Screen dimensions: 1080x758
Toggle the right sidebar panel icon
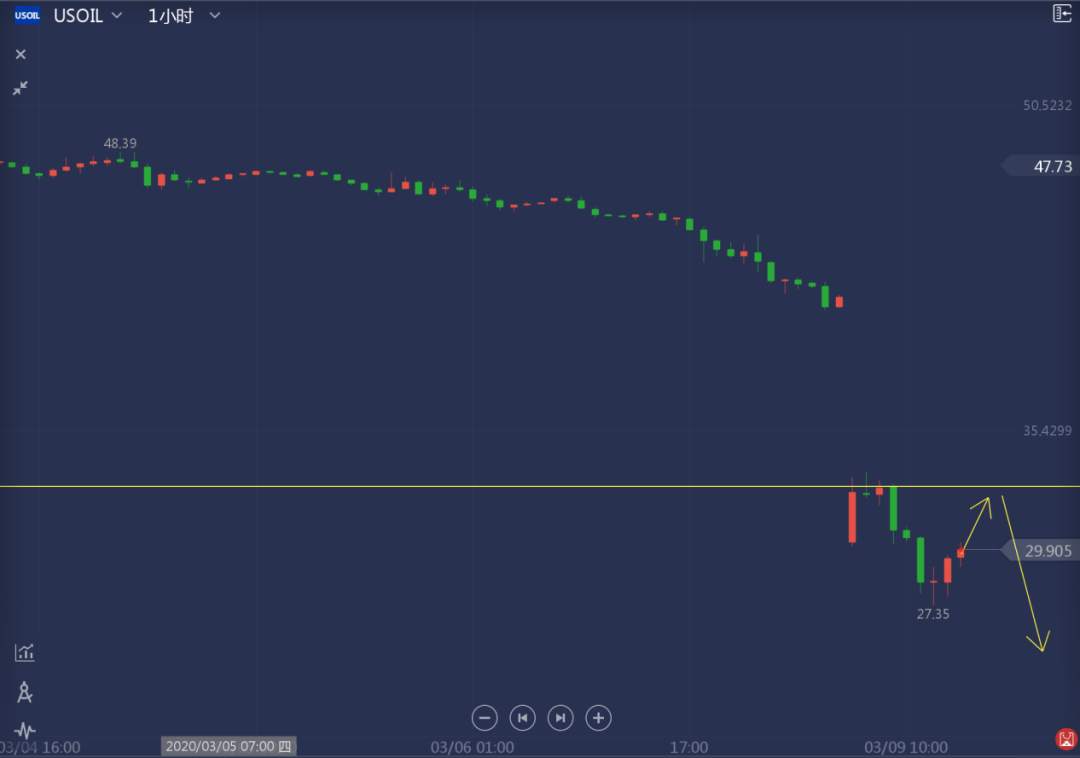1062,13
